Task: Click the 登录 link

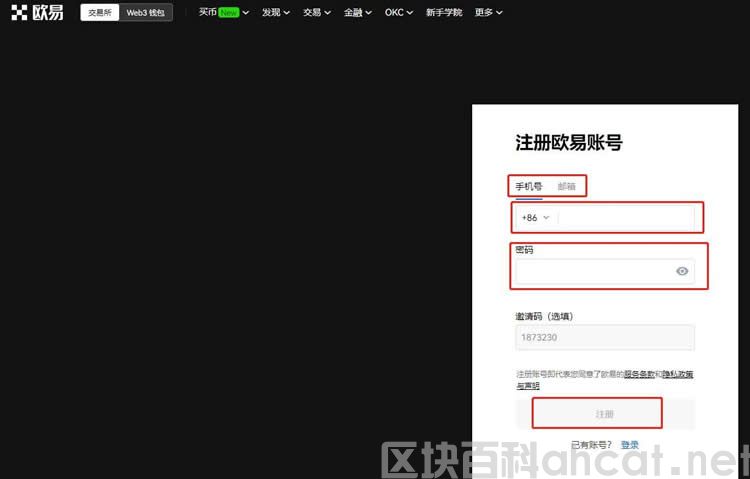Action: [x=629, y=445]
